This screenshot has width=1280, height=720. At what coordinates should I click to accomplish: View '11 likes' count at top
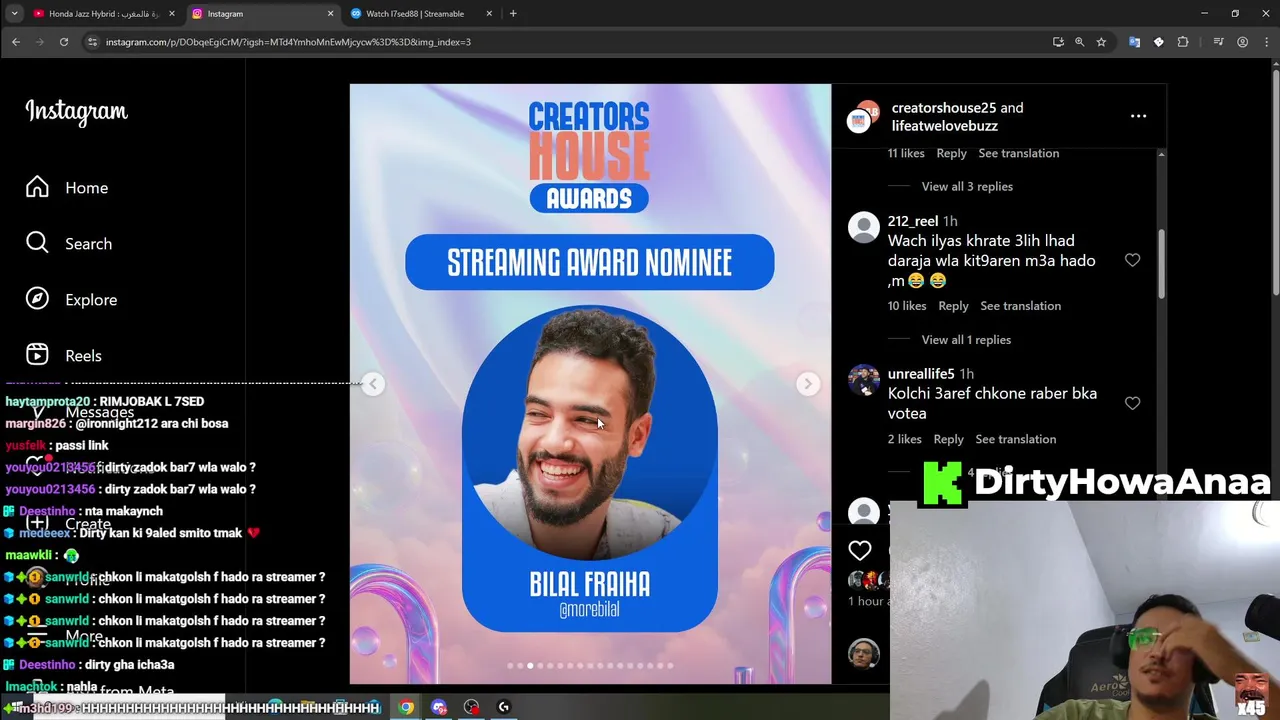click(906, 153)
